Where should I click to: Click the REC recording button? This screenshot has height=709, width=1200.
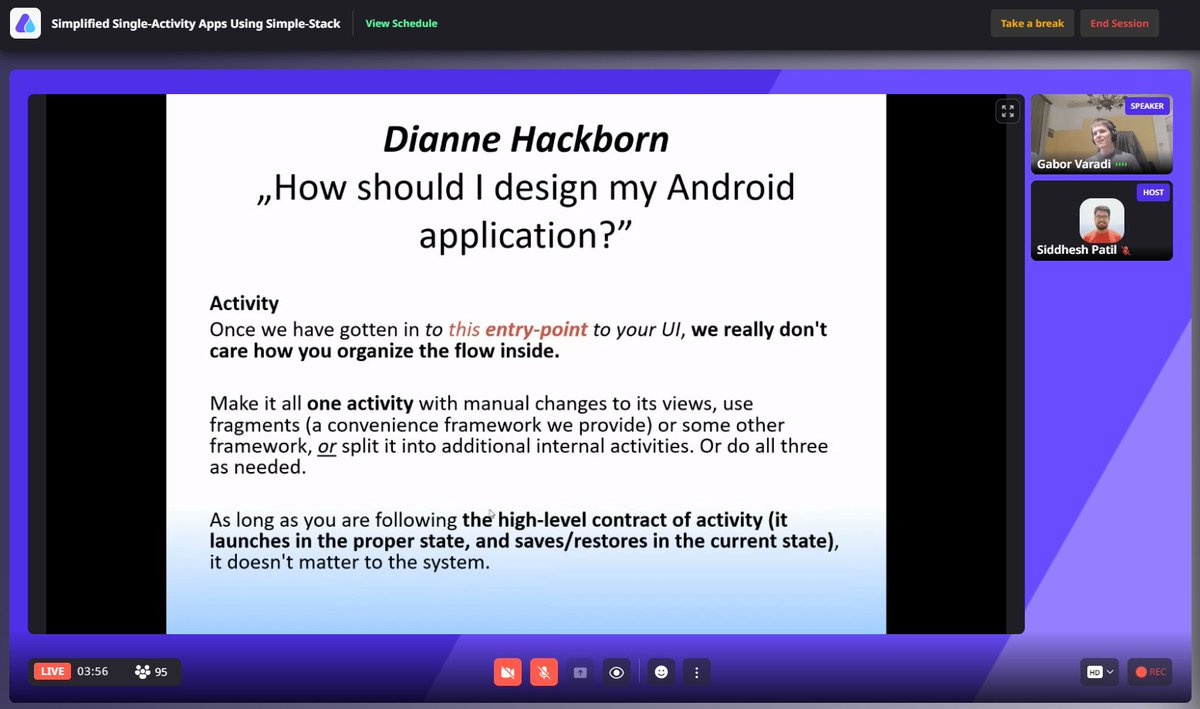click(1150, 672)
